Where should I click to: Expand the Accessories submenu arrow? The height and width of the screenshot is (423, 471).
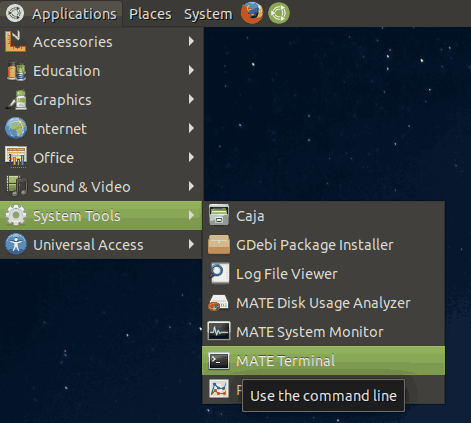191,41
